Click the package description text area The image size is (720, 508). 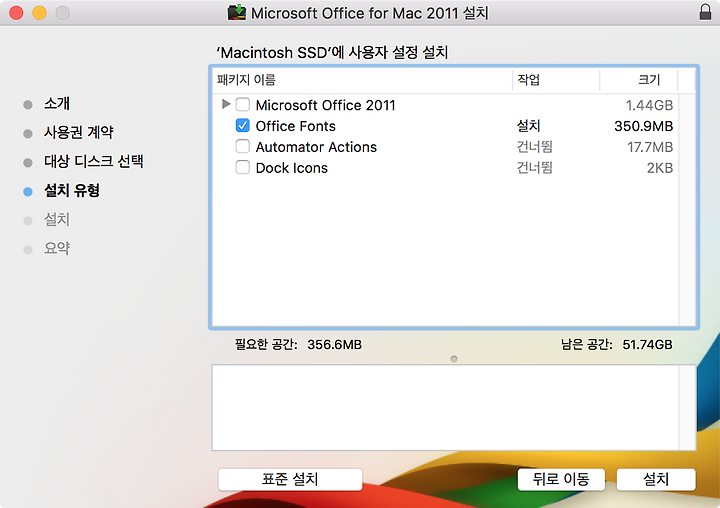tap(445, 408)
